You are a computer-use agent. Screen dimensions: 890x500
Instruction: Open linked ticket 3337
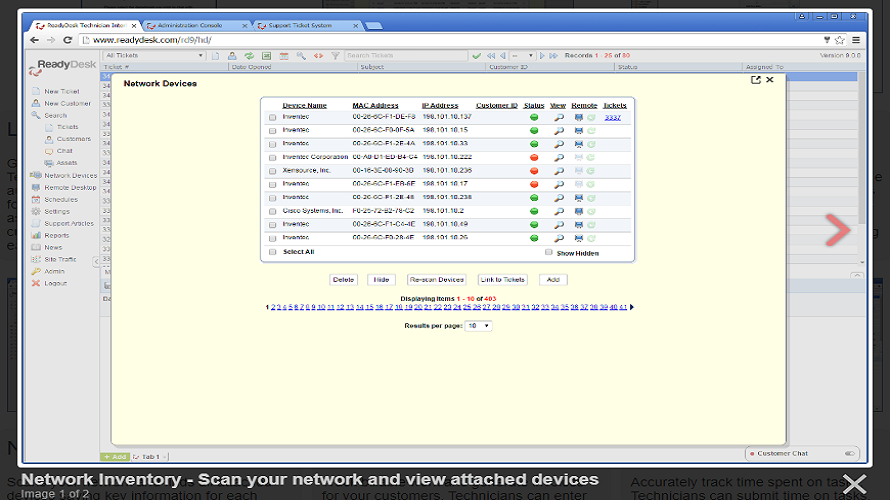click(x=612, y=117)
